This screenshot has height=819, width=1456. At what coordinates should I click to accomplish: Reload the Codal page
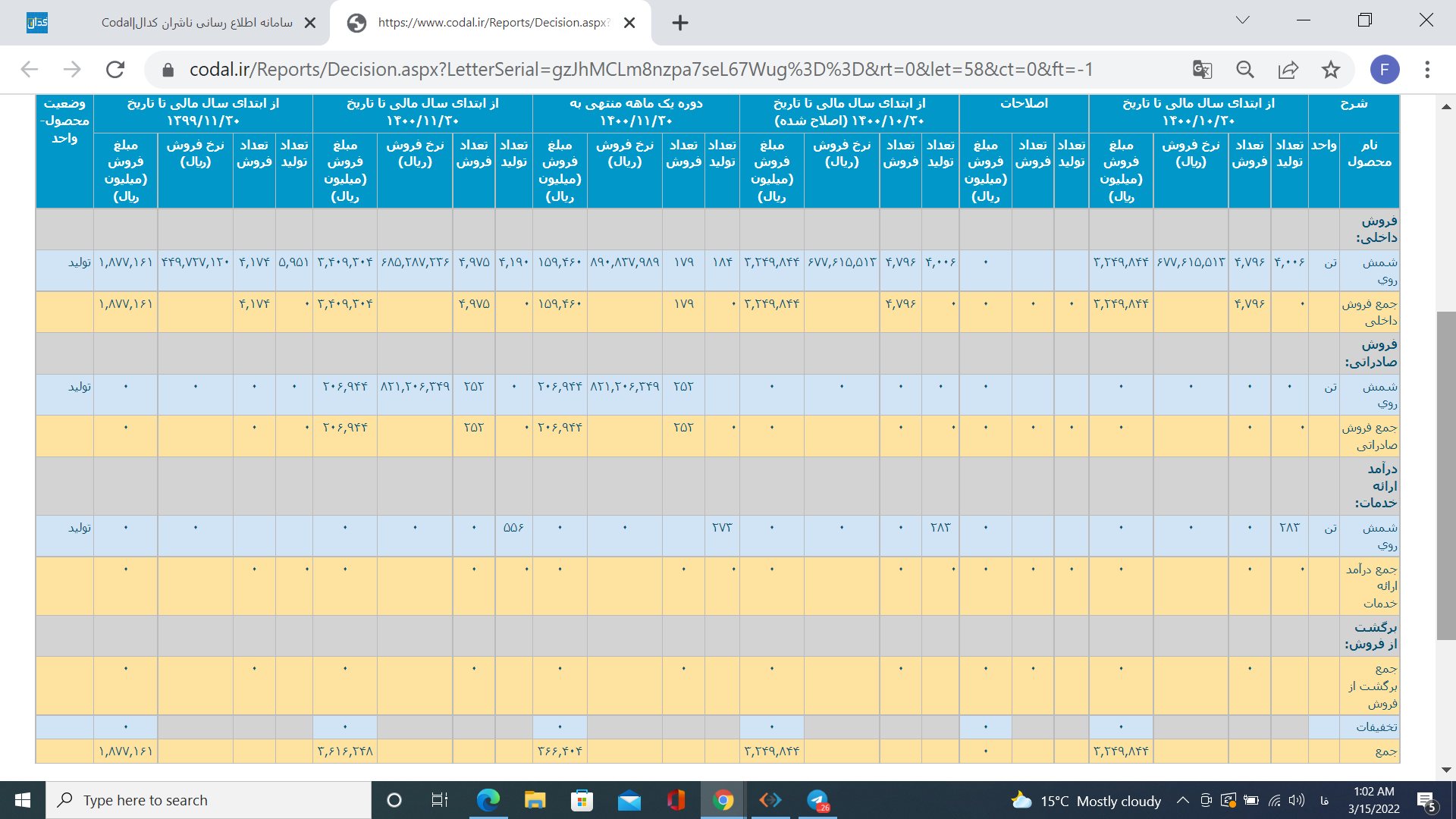(115, 70)
